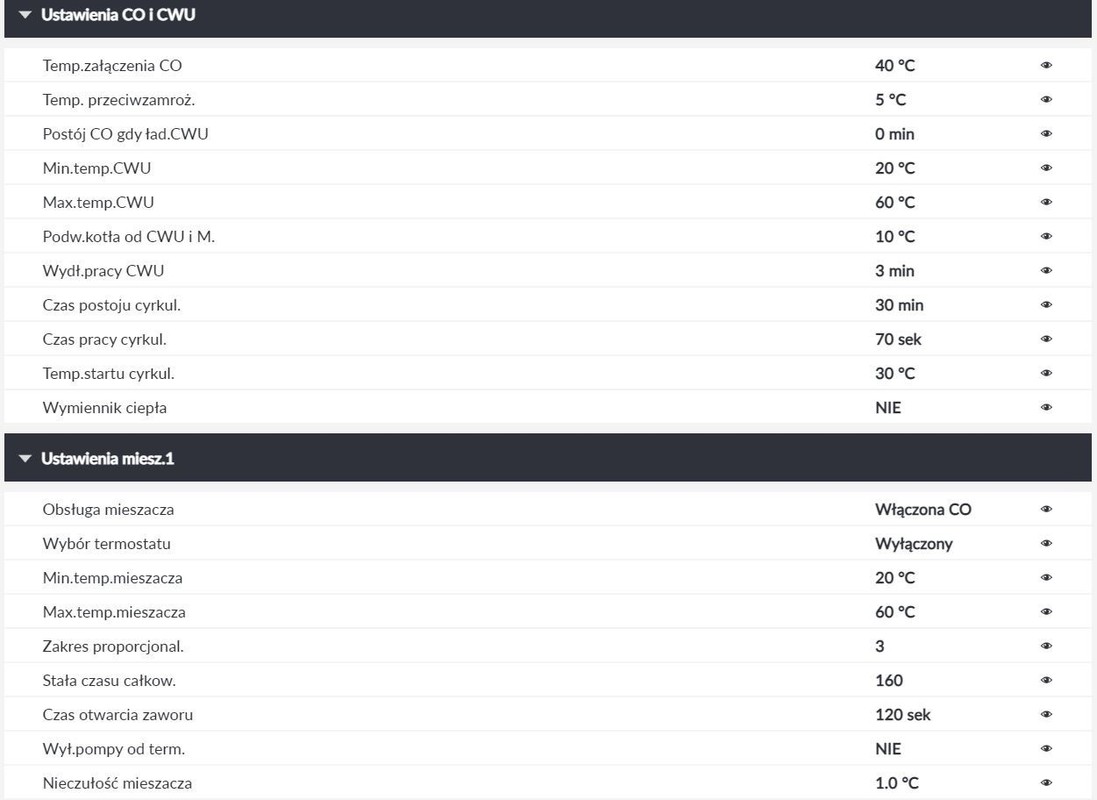Screen dimensions: 1097x800
Task: Click eye icon for Min.temp.CWU row
Action: [x=1046, y=168]
